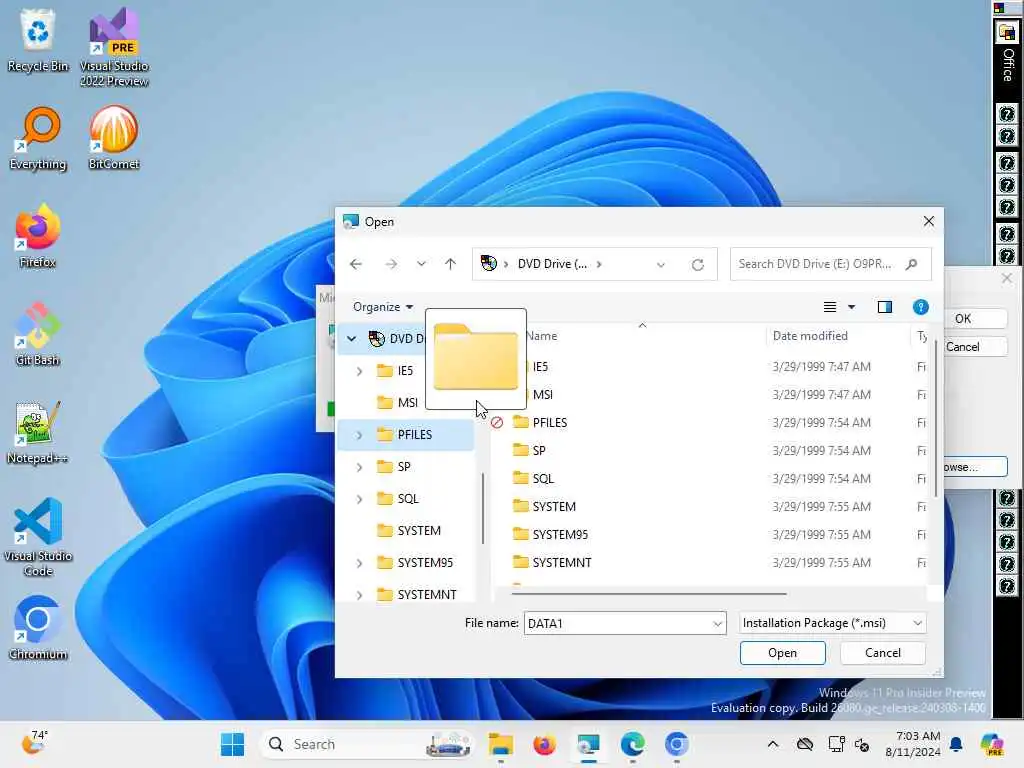The image size is (1024, 768).
Task: Launch BitComet from the desktop
Action: [114, 138]
